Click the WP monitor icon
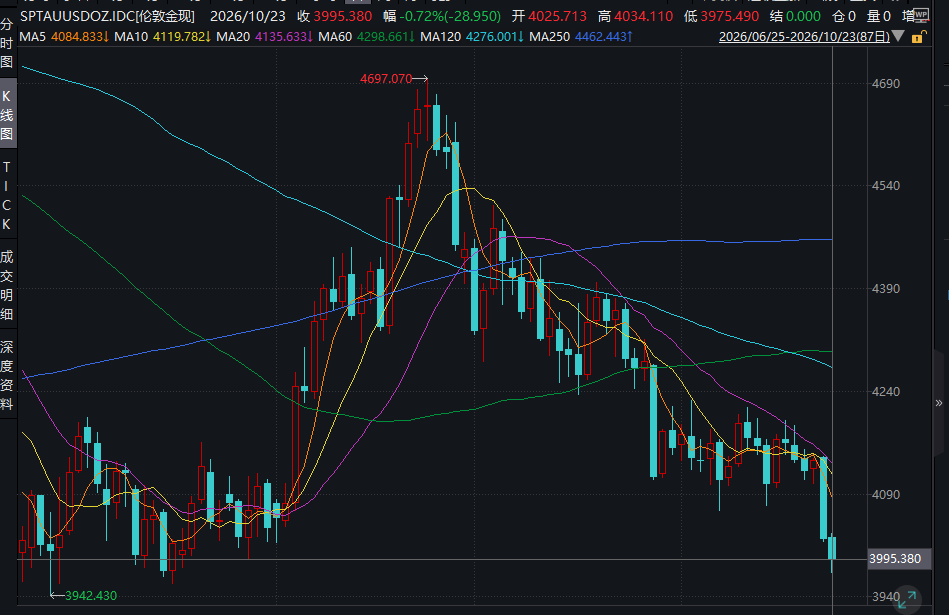The image size is (949, 615). (921, 15)
